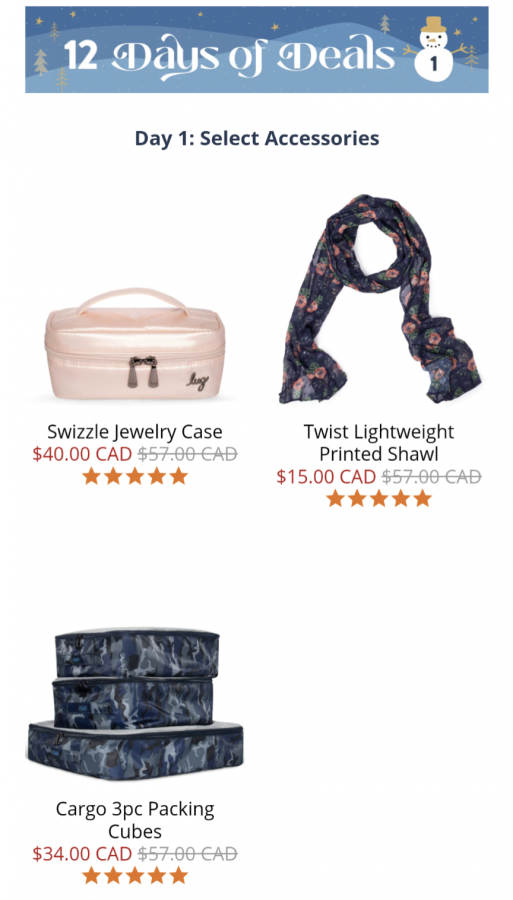
Task: Select the $15.00 CAD sale price
Action: click(x=326, y=476)
